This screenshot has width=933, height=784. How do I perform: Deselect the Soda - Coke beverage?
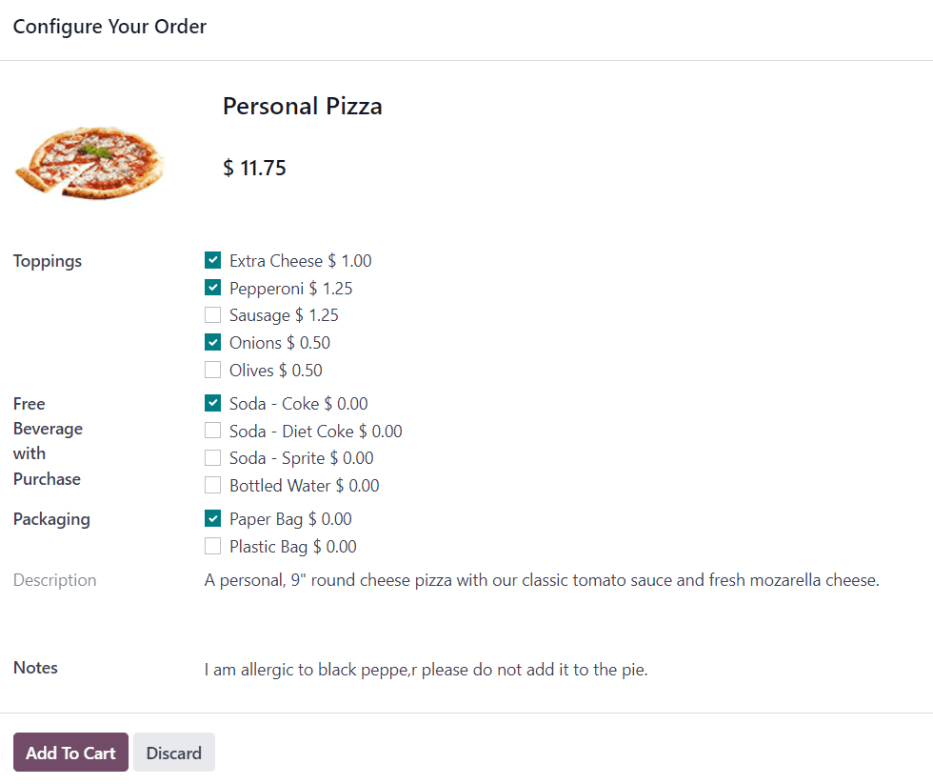click(x=212, y=403)
